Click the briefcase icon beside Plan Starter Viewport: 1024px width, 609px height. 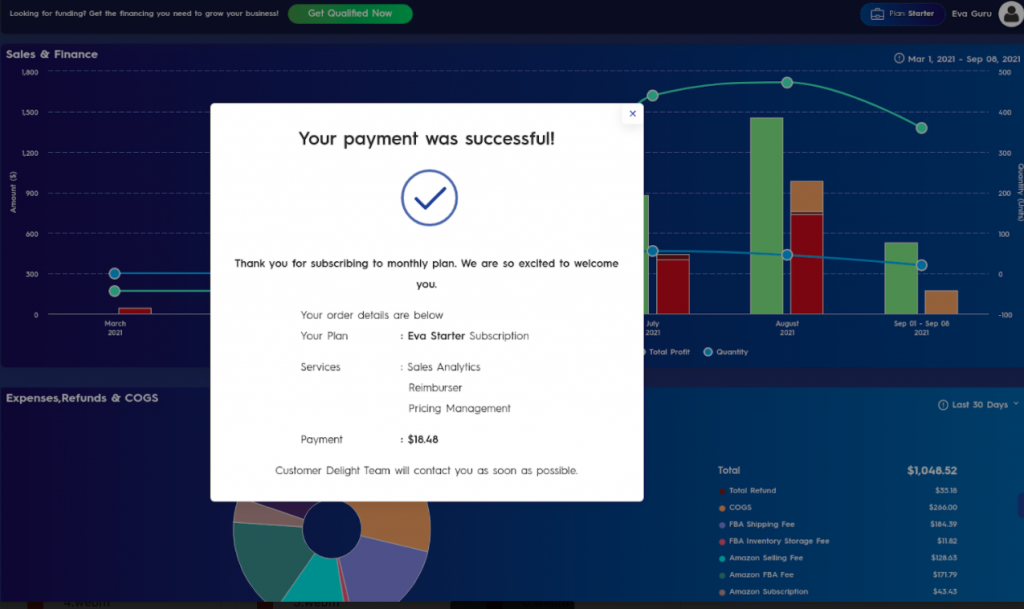(877, 14)
